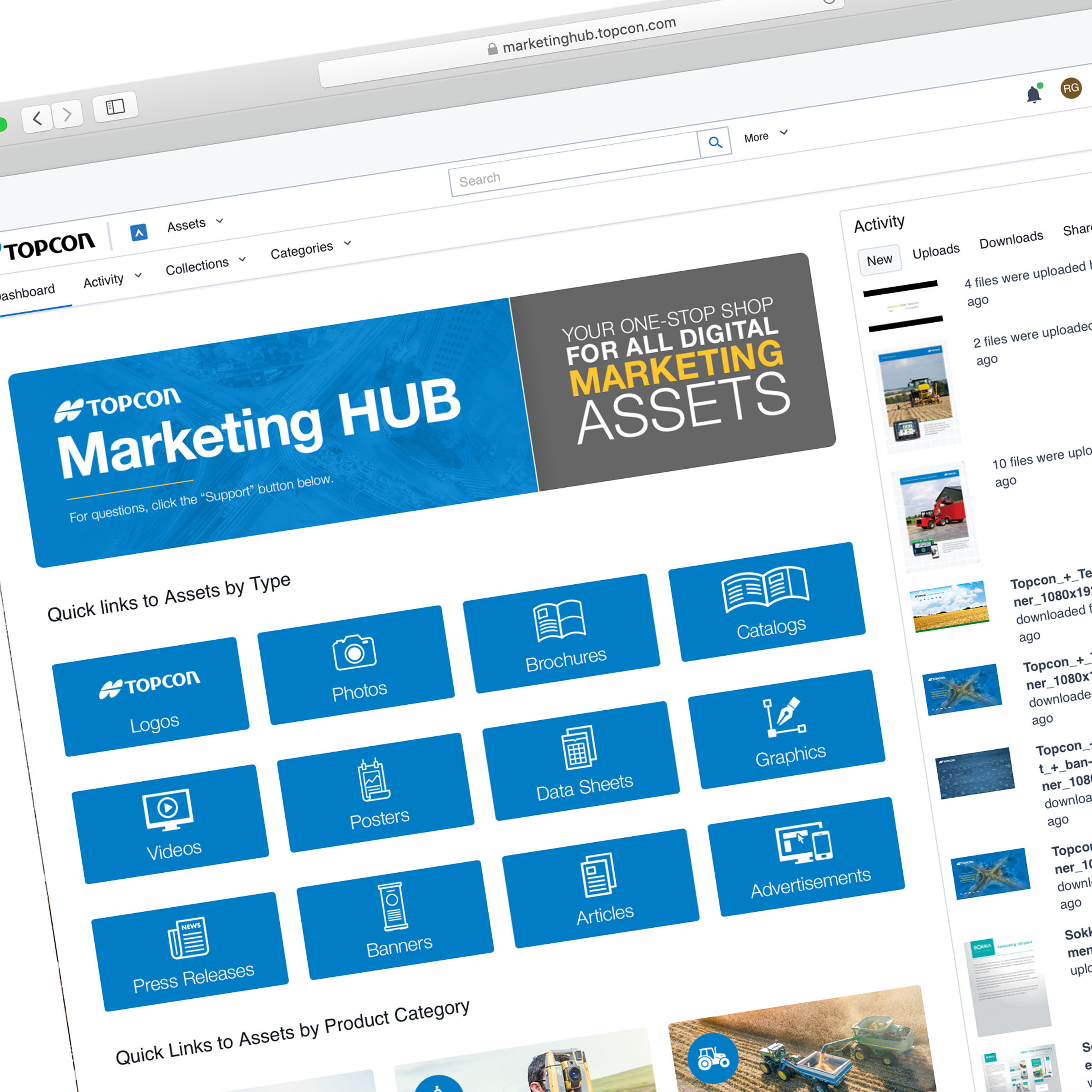Click the 'Press Releases' tile label

(193, 977)
